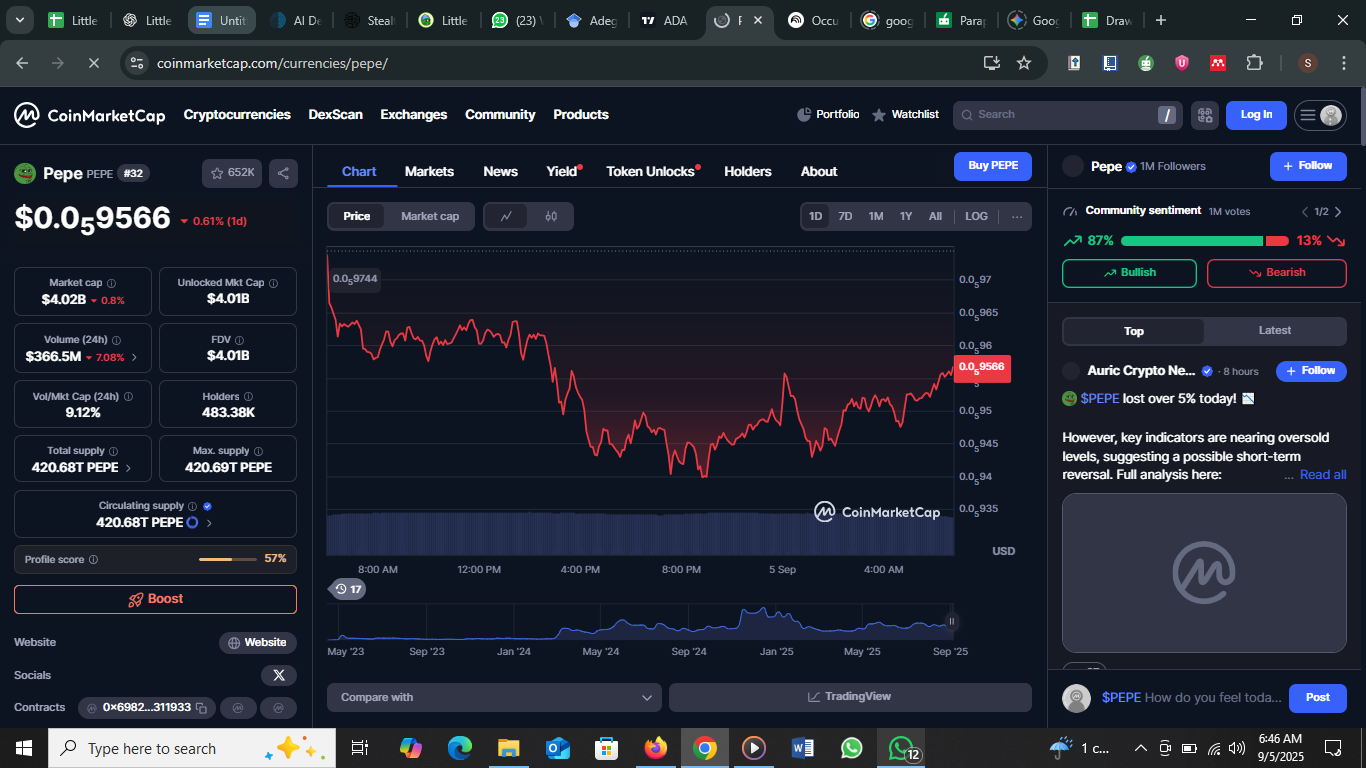Click the Market cap info icon
This screenshot has width=1366, height=768.
click(111, 283)
